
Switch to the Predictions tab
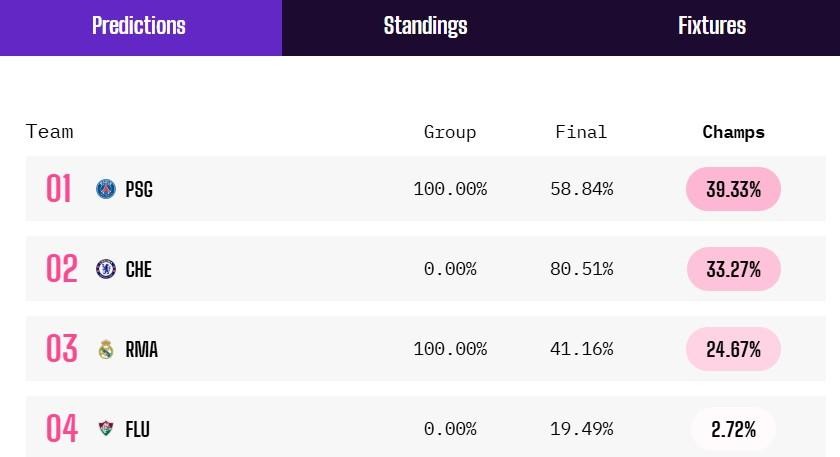pyautogui.click(x=139, y=27)
